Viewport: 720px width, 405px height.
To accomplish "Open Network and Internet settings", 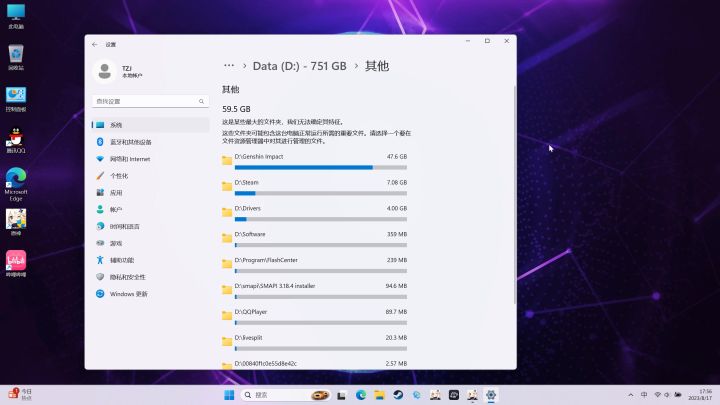I will coord(150,159).
